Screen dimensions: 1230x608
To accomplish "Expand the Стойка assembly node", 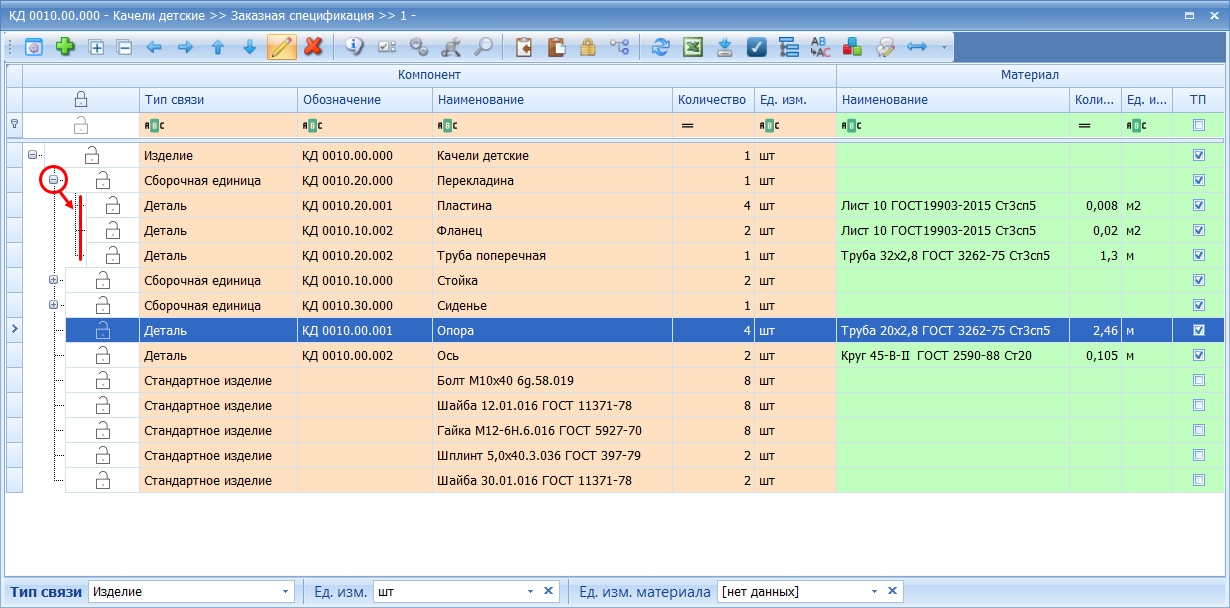I will [53, 280].
